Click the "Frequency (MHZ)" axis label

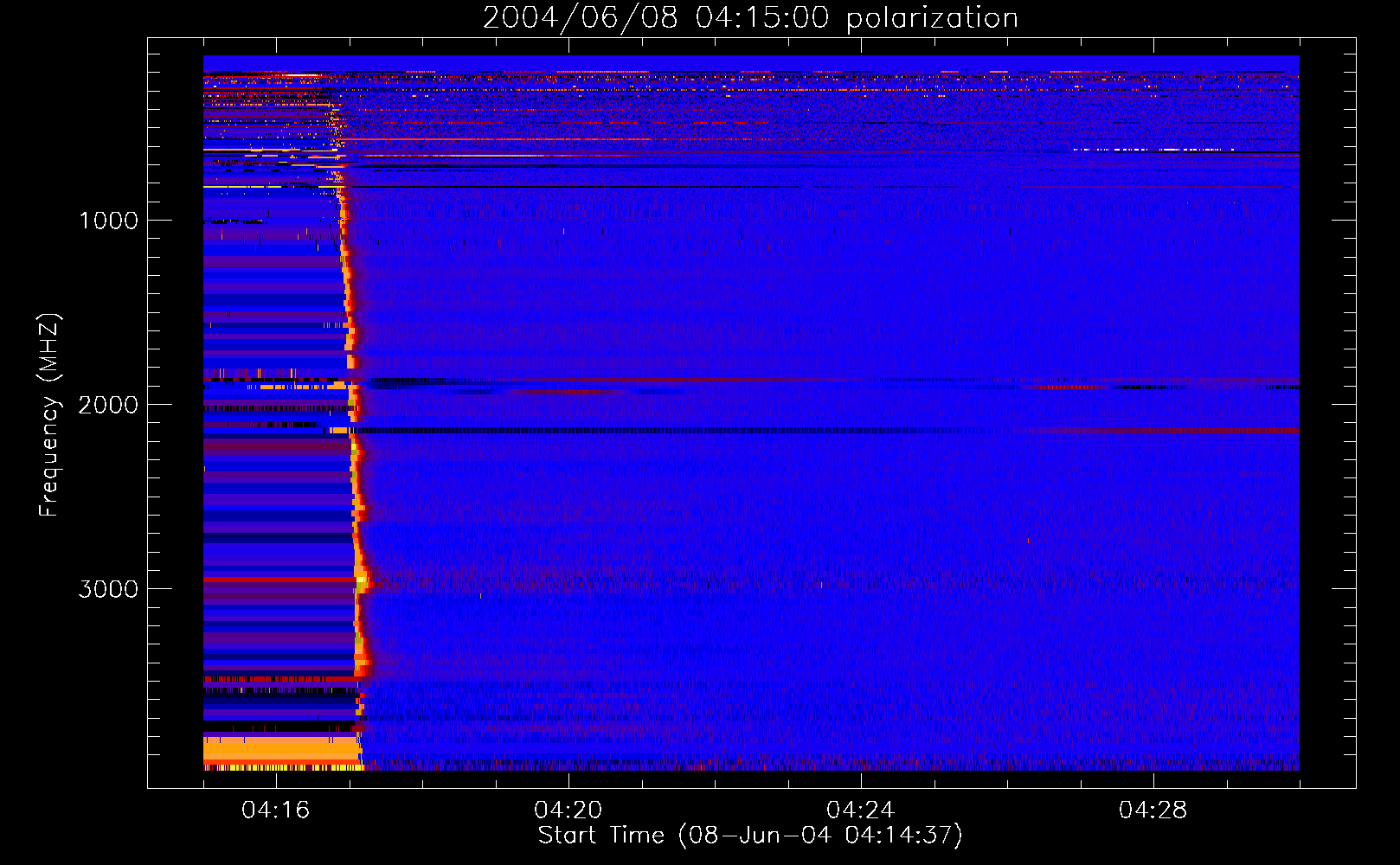(x=49, y=415)
